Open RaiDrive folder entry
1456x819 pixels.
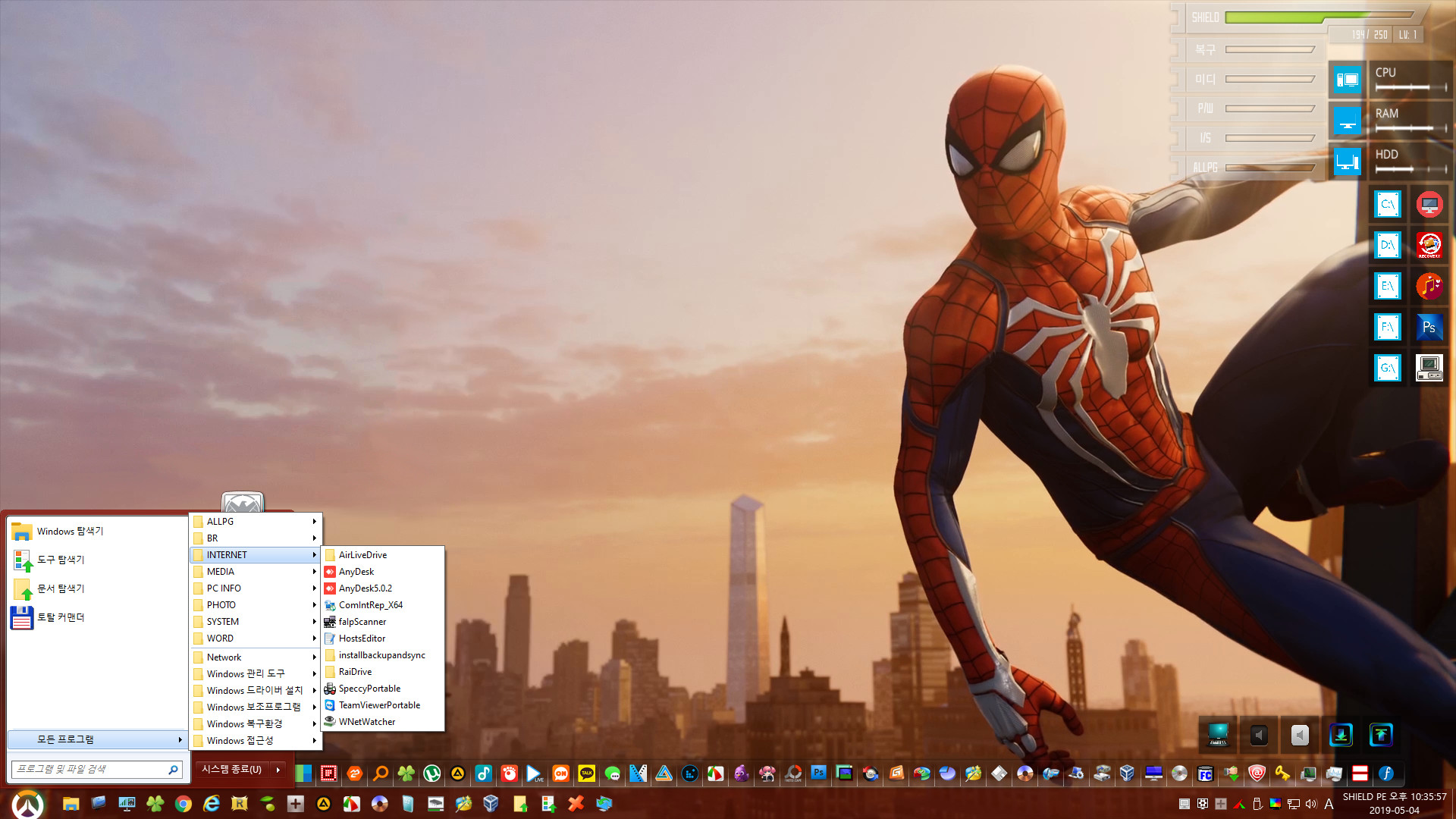tap(383, 672)
